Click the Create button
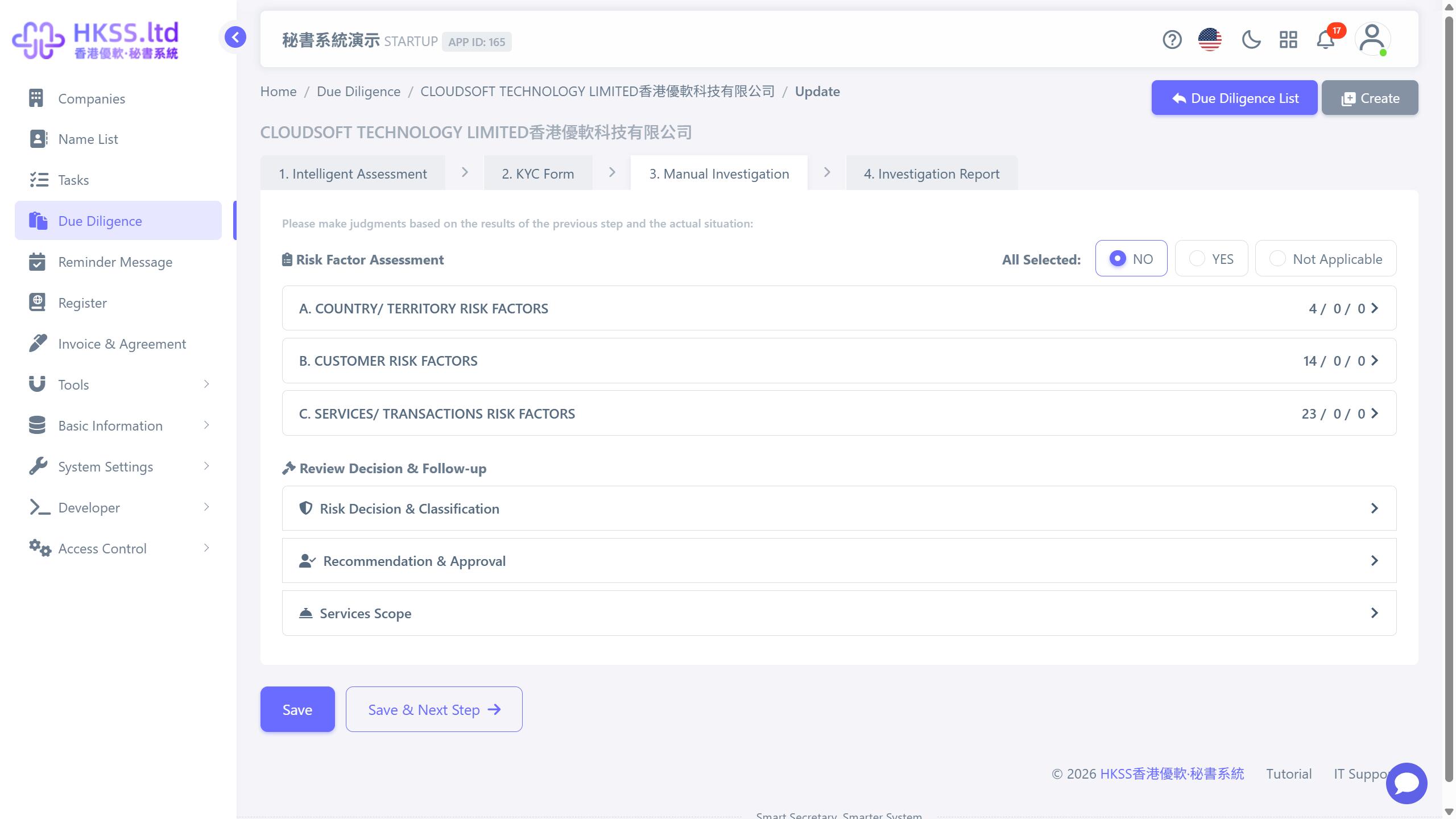The height and width of the screenshot is (819, 1456). tap(1370, 98)
